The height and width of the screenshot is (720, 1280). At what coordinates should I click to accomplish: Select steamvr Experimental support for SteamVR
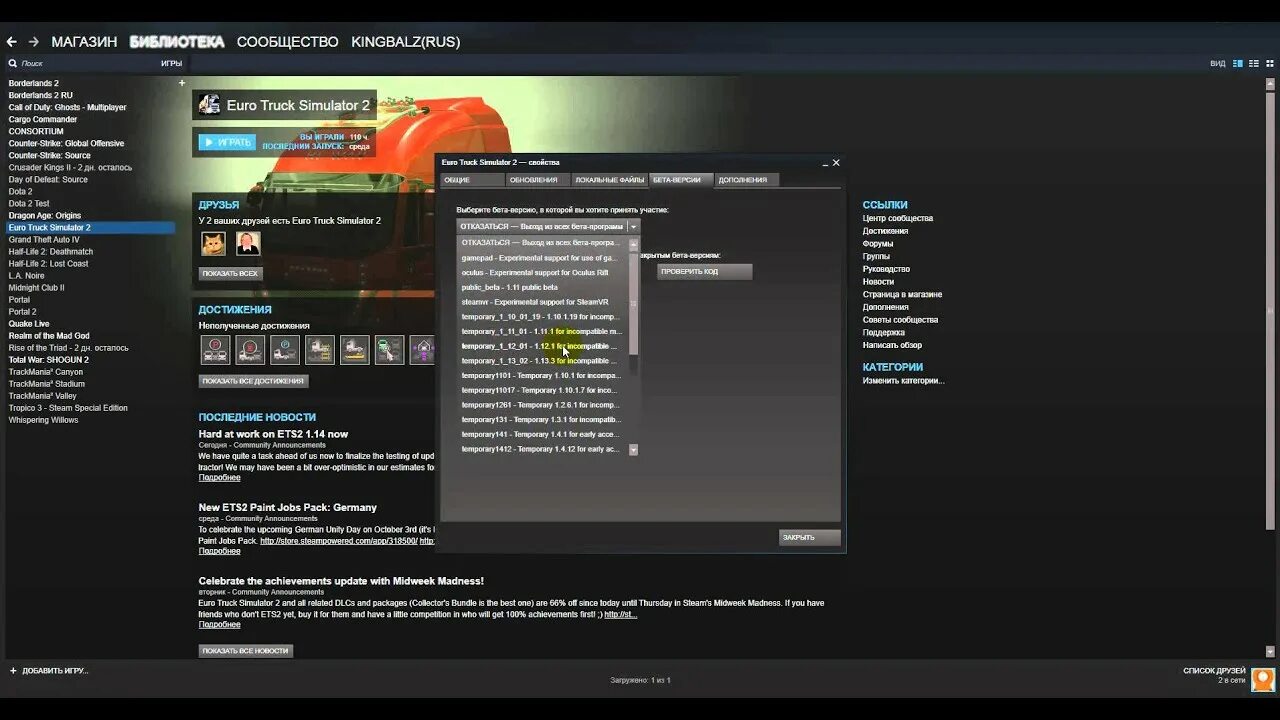tap(542, 302)
